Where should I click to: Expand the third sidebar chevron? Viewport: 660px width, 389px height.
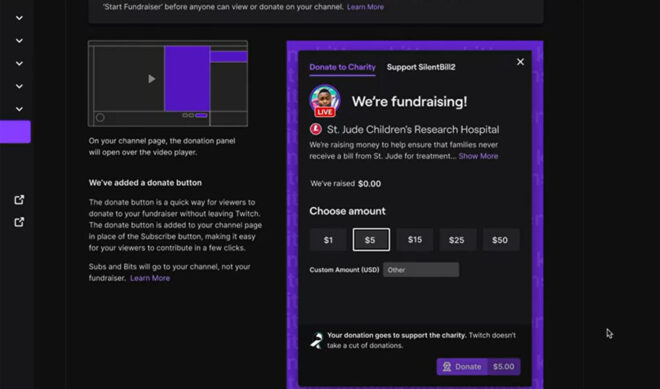click(19, 64)
